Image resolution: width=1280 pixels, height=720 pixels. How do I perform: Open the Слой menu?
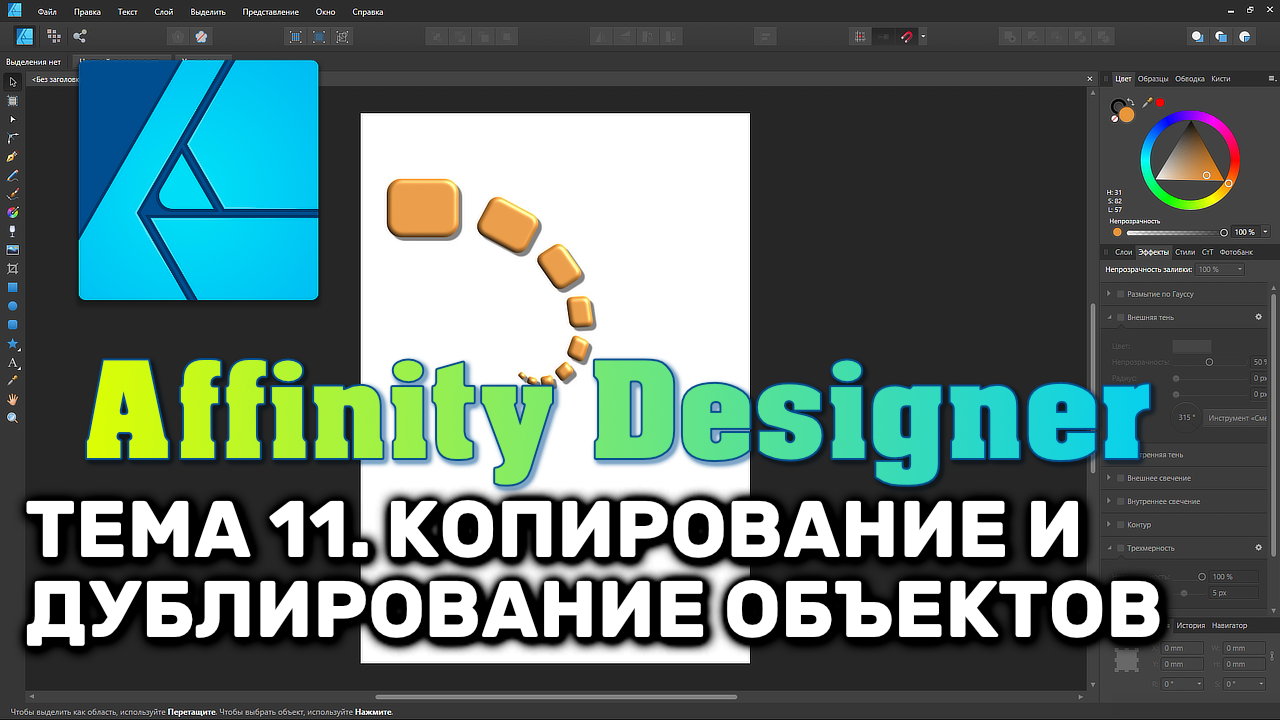(x=164, y=12)
